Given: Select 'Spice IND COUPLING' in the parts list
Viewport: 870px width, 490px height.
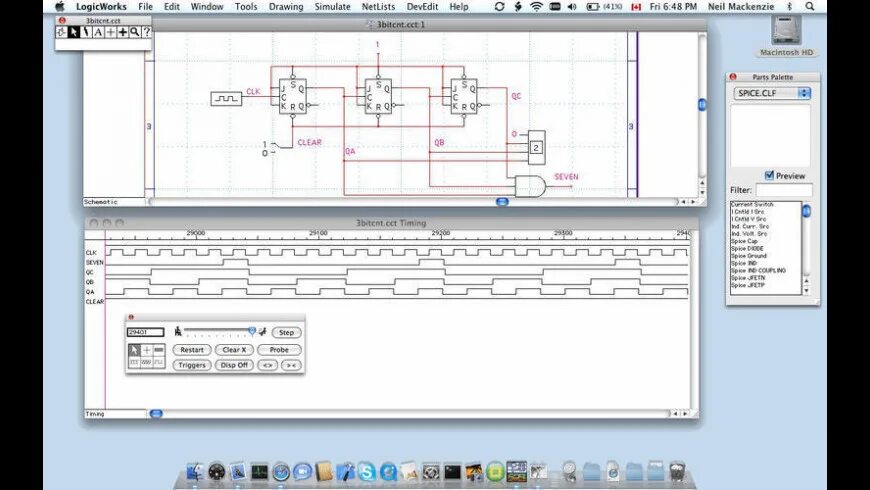Looking at the screenshot, I should click(758, 270).
